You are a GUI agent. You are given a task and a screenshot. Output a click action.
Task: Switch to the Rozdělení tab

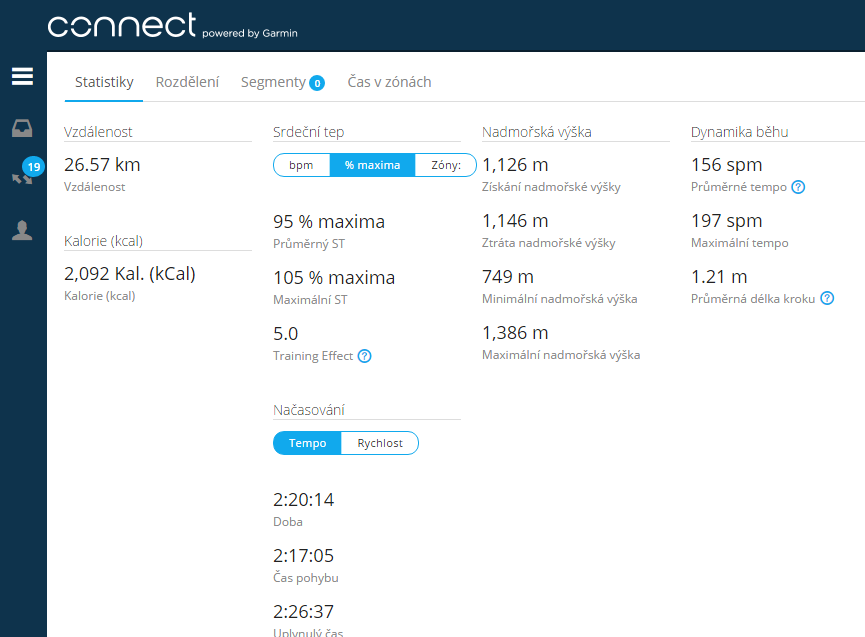click(187, 82)
